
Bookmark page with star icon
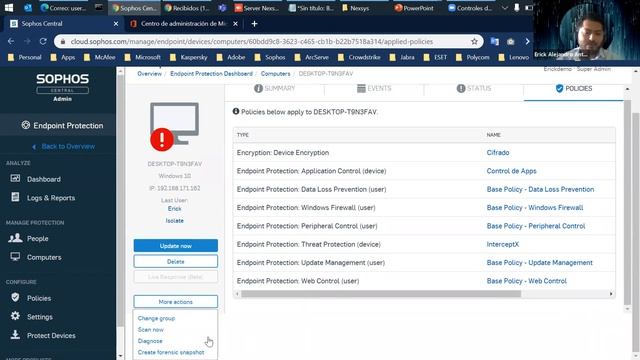tap(474, 42)
